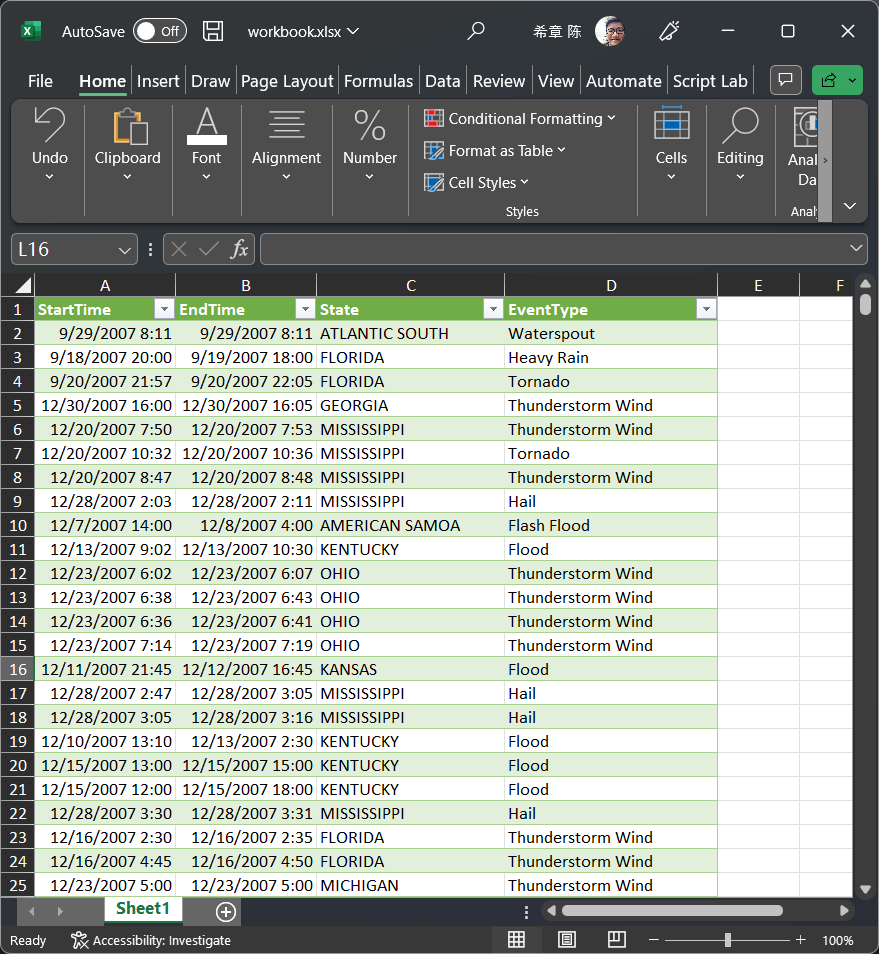
Task: Open the State column filter dropdown
Action: pos(493,310)
